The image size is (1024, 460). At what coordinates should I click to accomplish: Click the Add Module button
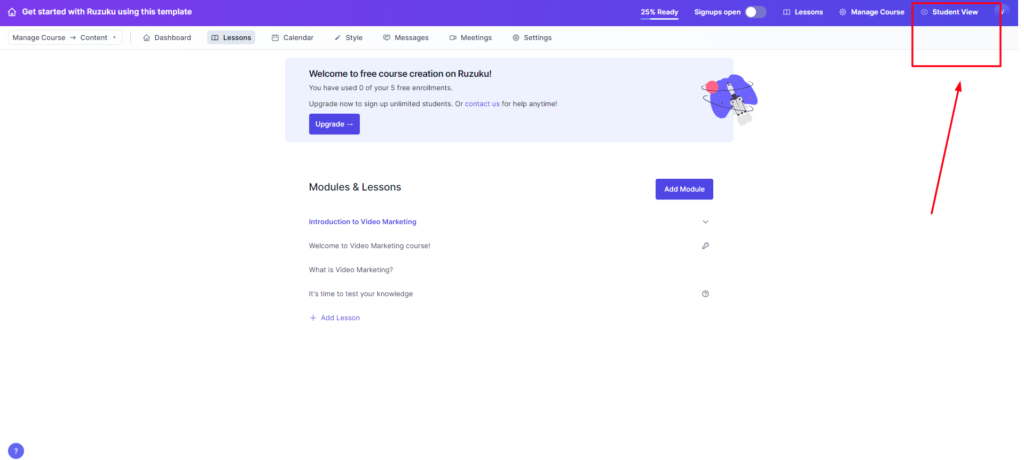coord(684,189)
